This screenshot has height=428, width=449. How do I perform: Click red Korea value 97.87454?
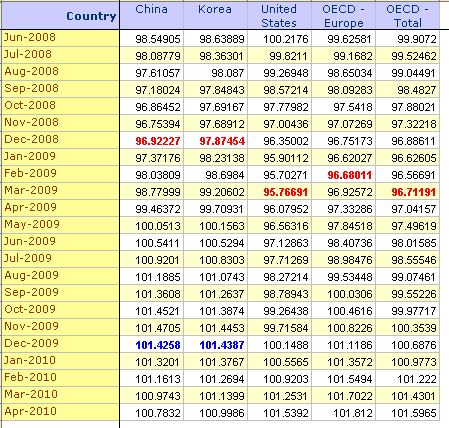pos(222,141)
